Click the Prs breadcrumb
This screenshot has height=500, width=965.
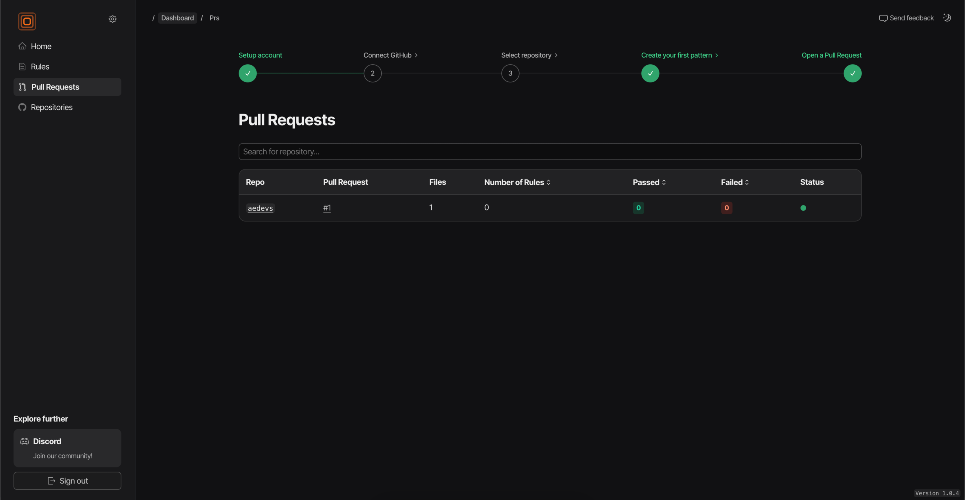click(214, 18)
